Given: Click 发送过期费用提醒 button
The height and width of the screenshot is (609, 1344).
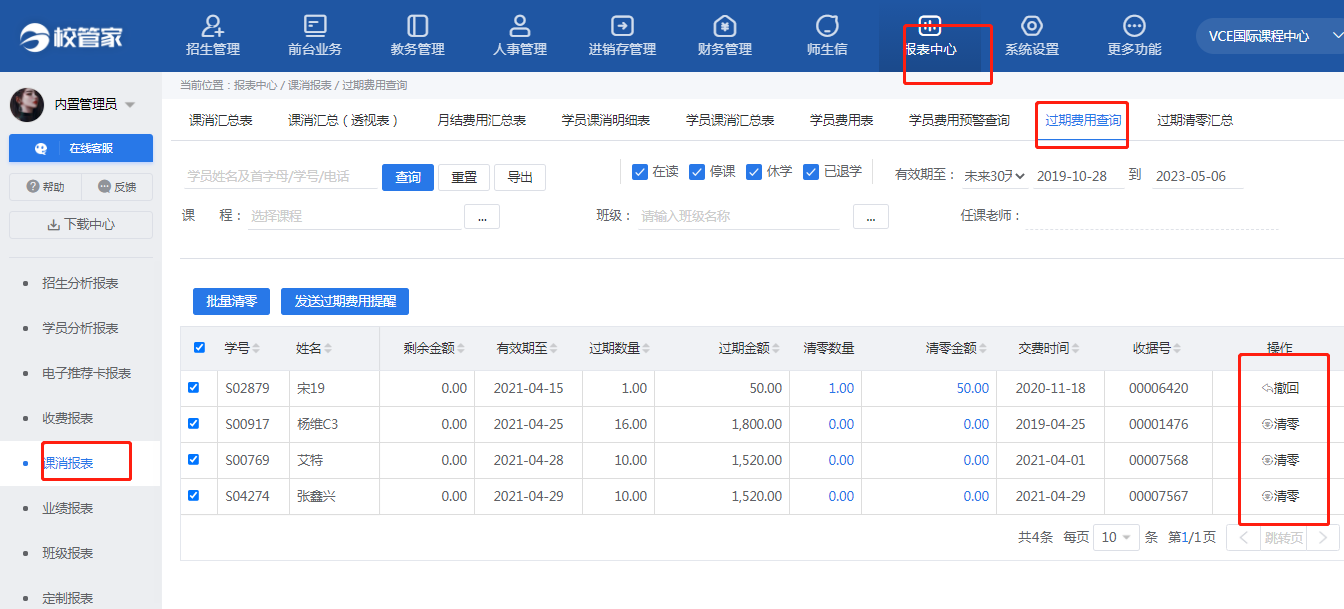Looking at the screenshot, I should coord(345,301).
